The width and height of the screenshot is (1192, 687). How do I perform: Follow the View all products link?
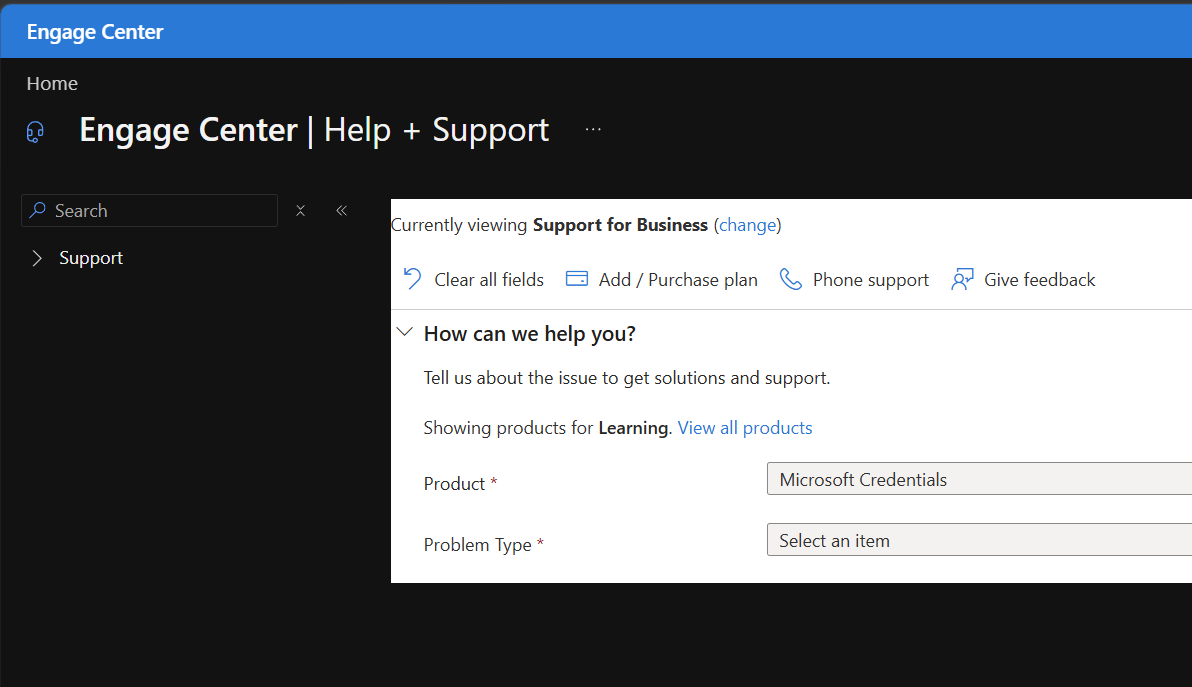point(745,428)
